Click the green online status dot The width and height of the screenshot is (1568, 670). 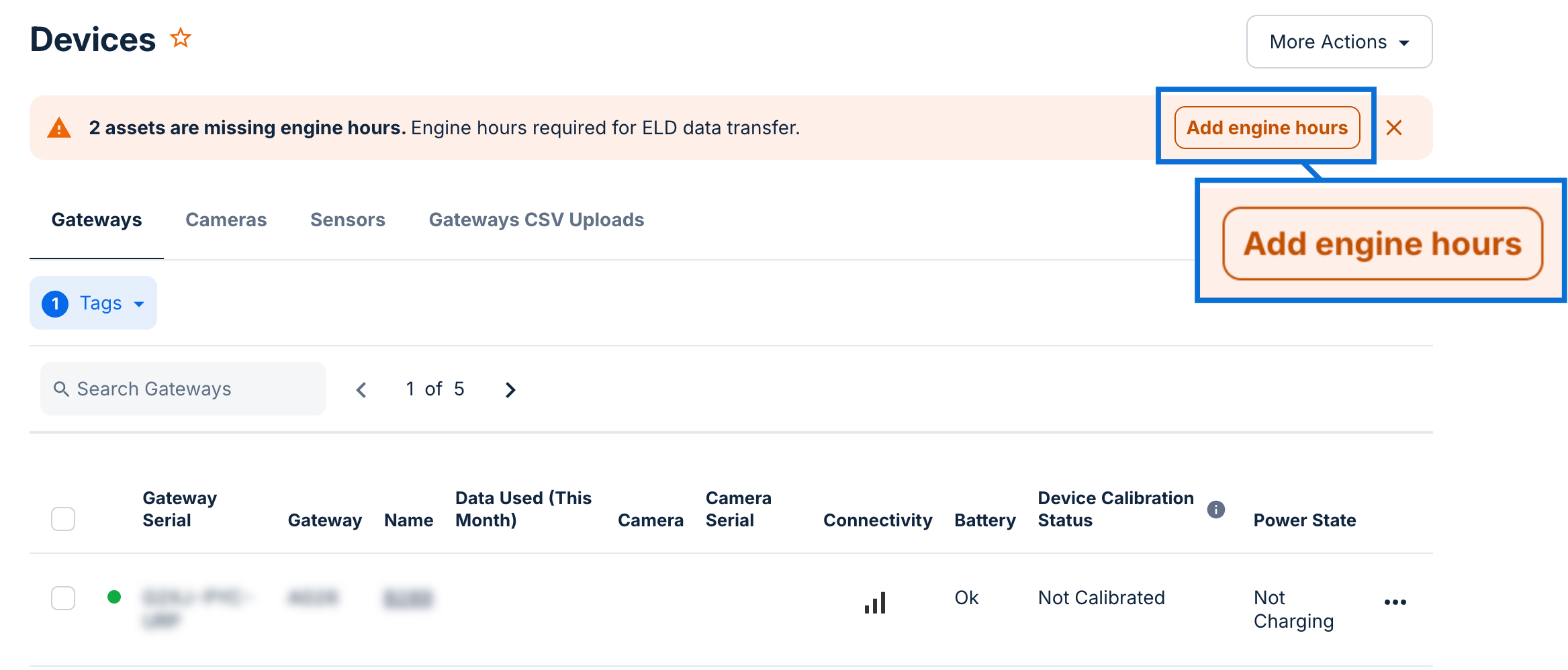(x=114, y=597)
